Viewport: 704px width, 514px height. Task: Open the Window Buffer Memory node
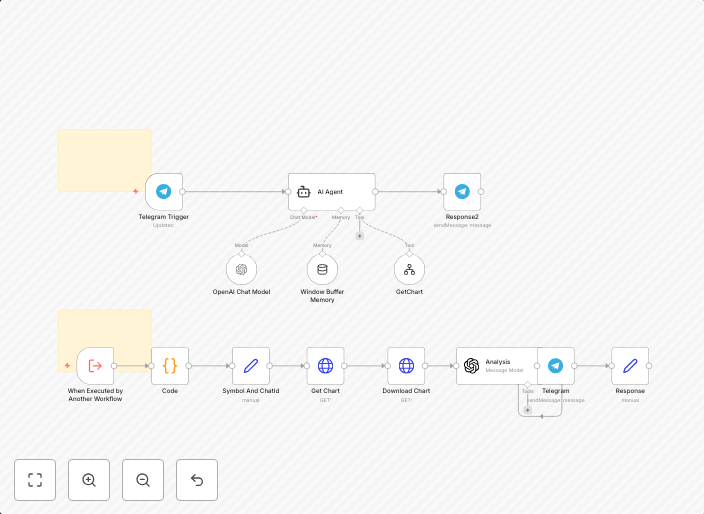[322, 269]
